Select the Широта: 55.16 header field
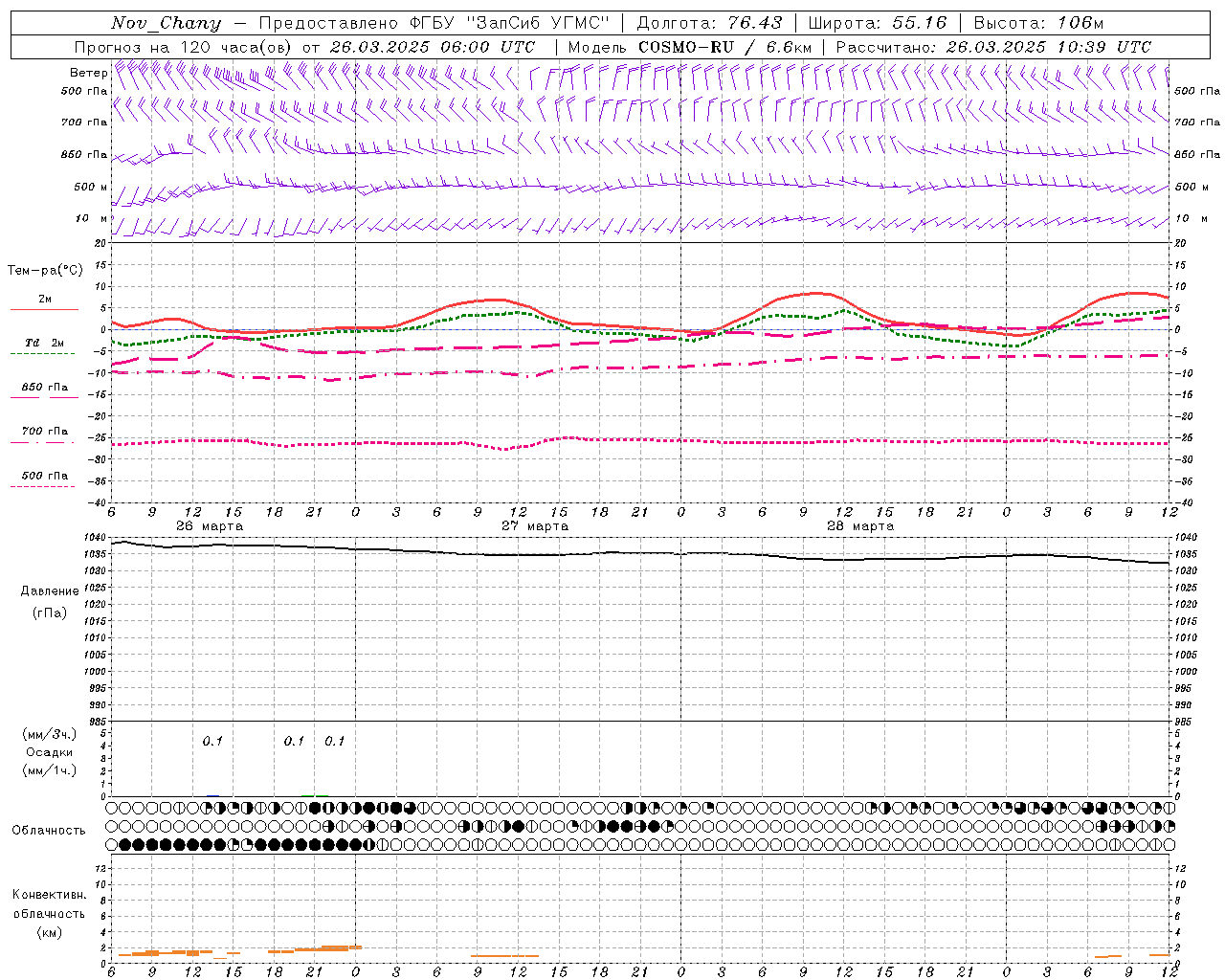This screenshot has height=980, width=1225. [878, 23]
